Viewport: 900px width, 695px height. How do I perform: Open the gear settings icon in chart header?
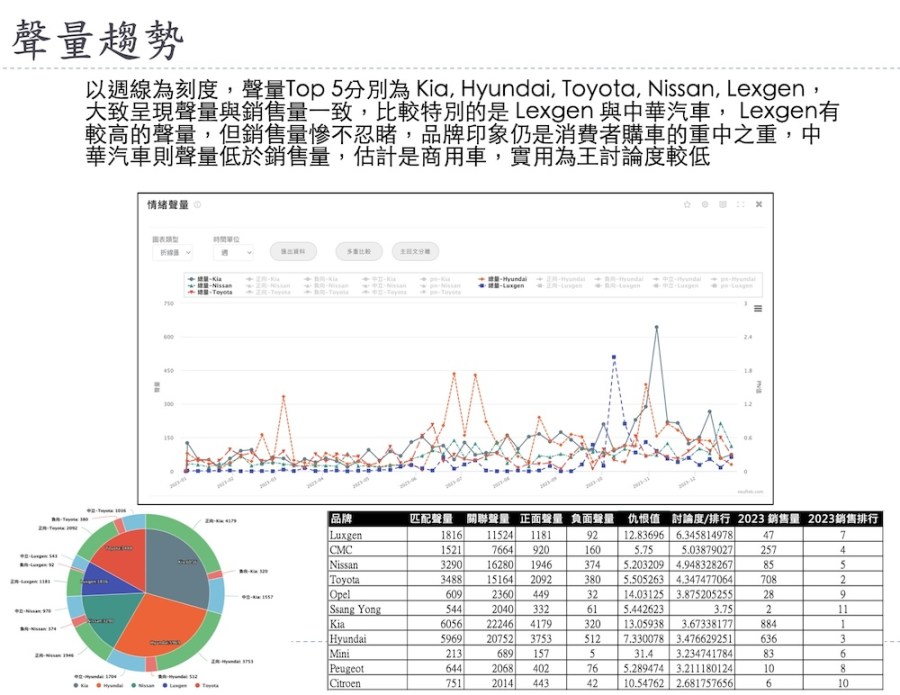coord(705,204)
